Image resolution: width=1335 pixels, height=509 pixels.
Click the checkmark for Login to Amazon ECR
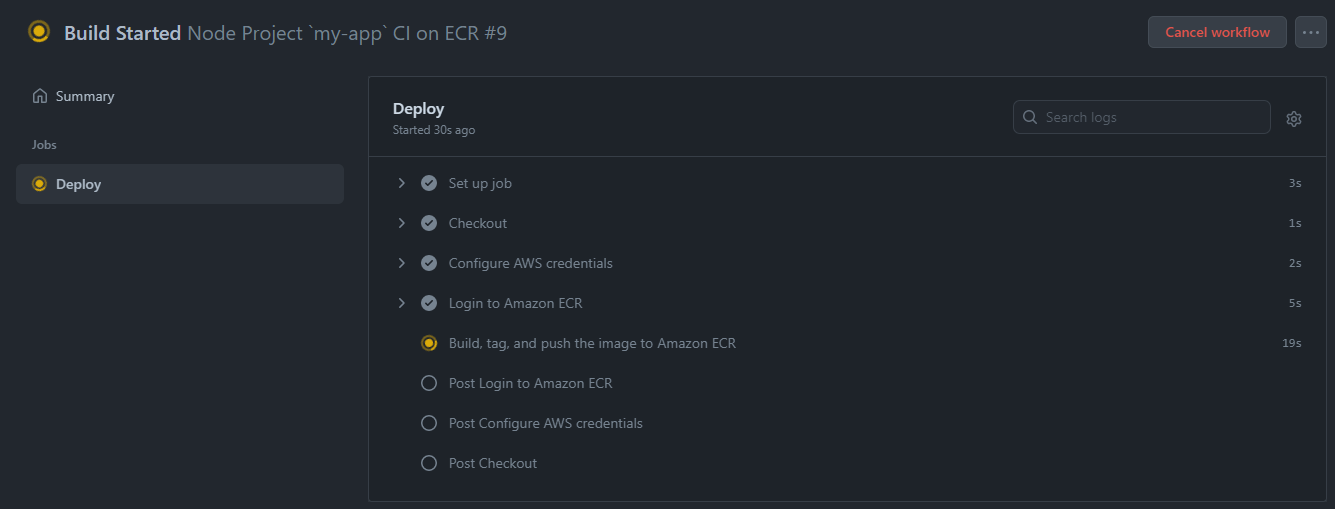[x=429, y=303]
